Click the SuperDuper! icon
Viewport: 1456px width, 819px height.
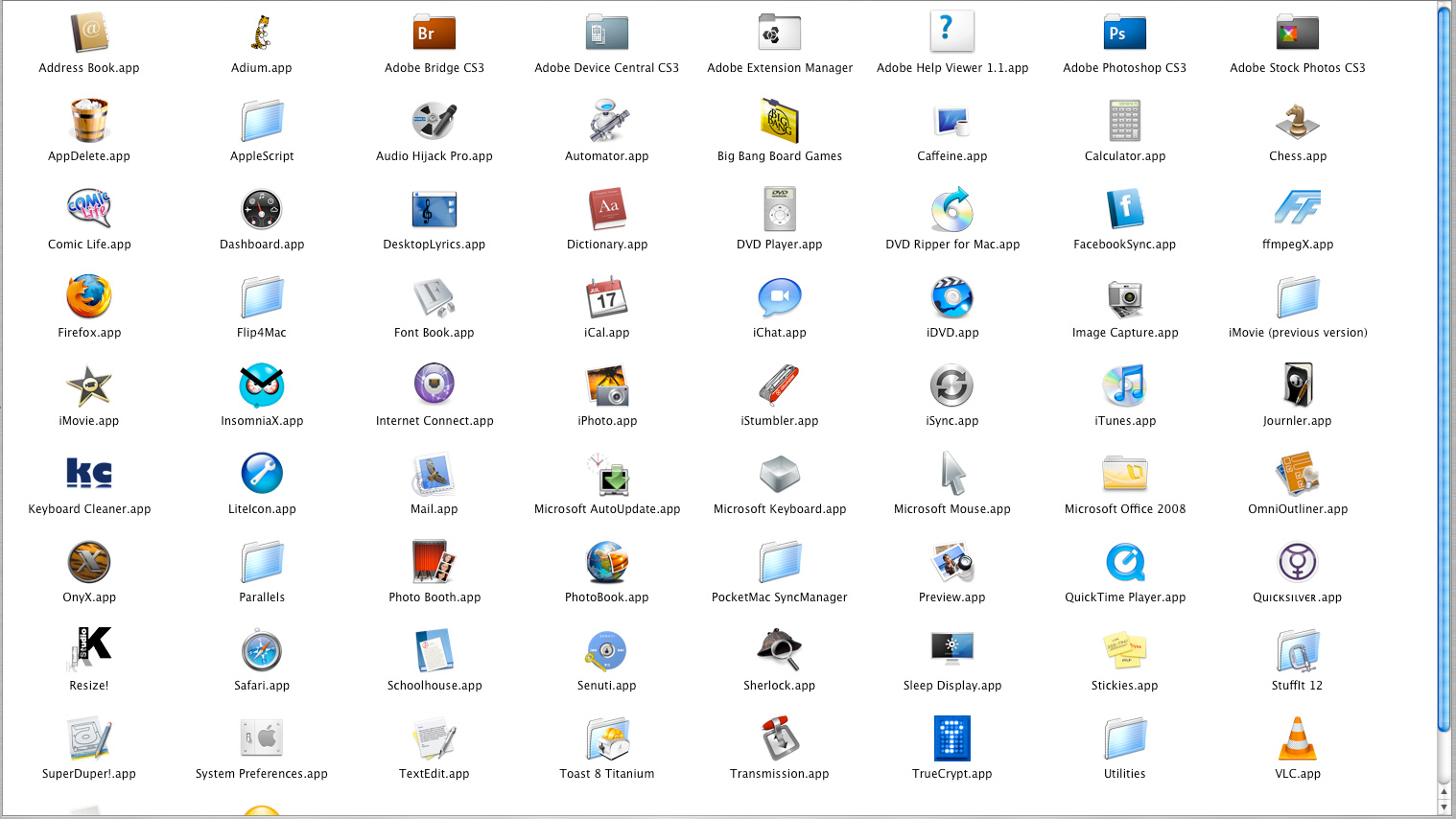[89, 738]
